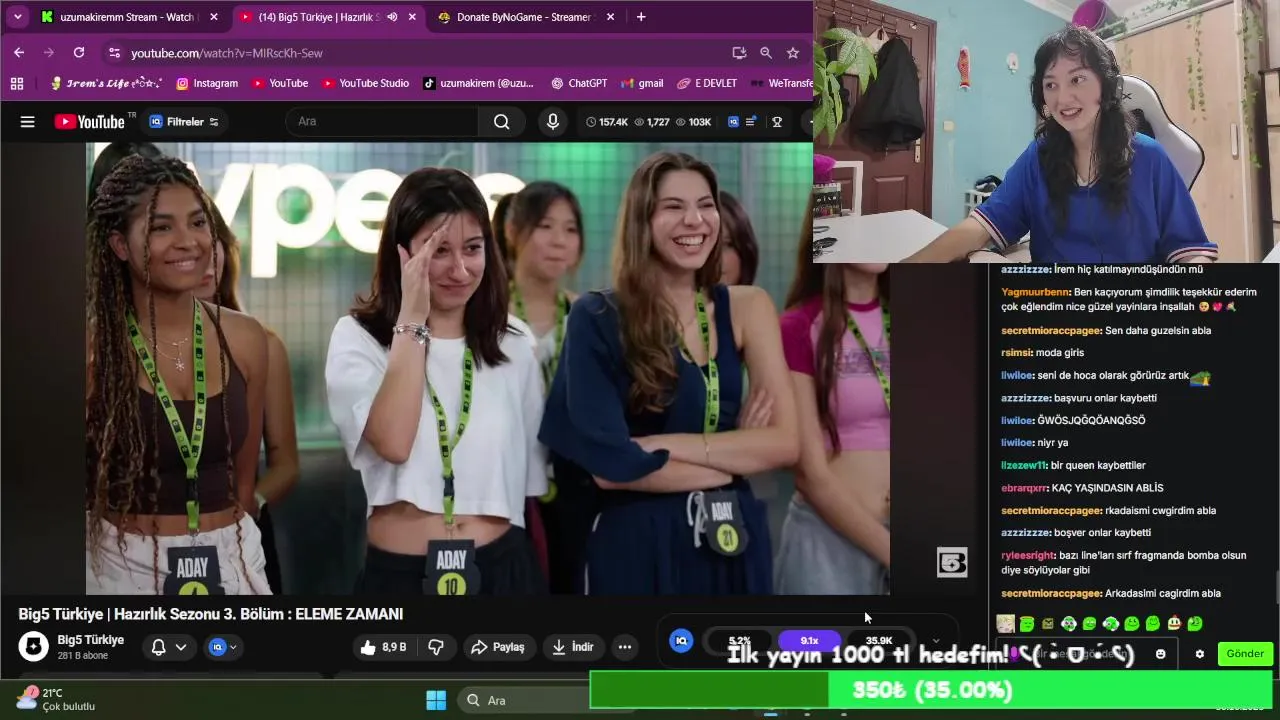
Task: Expand the IQ dropdown next to the bell
Action: coord(223,647)
